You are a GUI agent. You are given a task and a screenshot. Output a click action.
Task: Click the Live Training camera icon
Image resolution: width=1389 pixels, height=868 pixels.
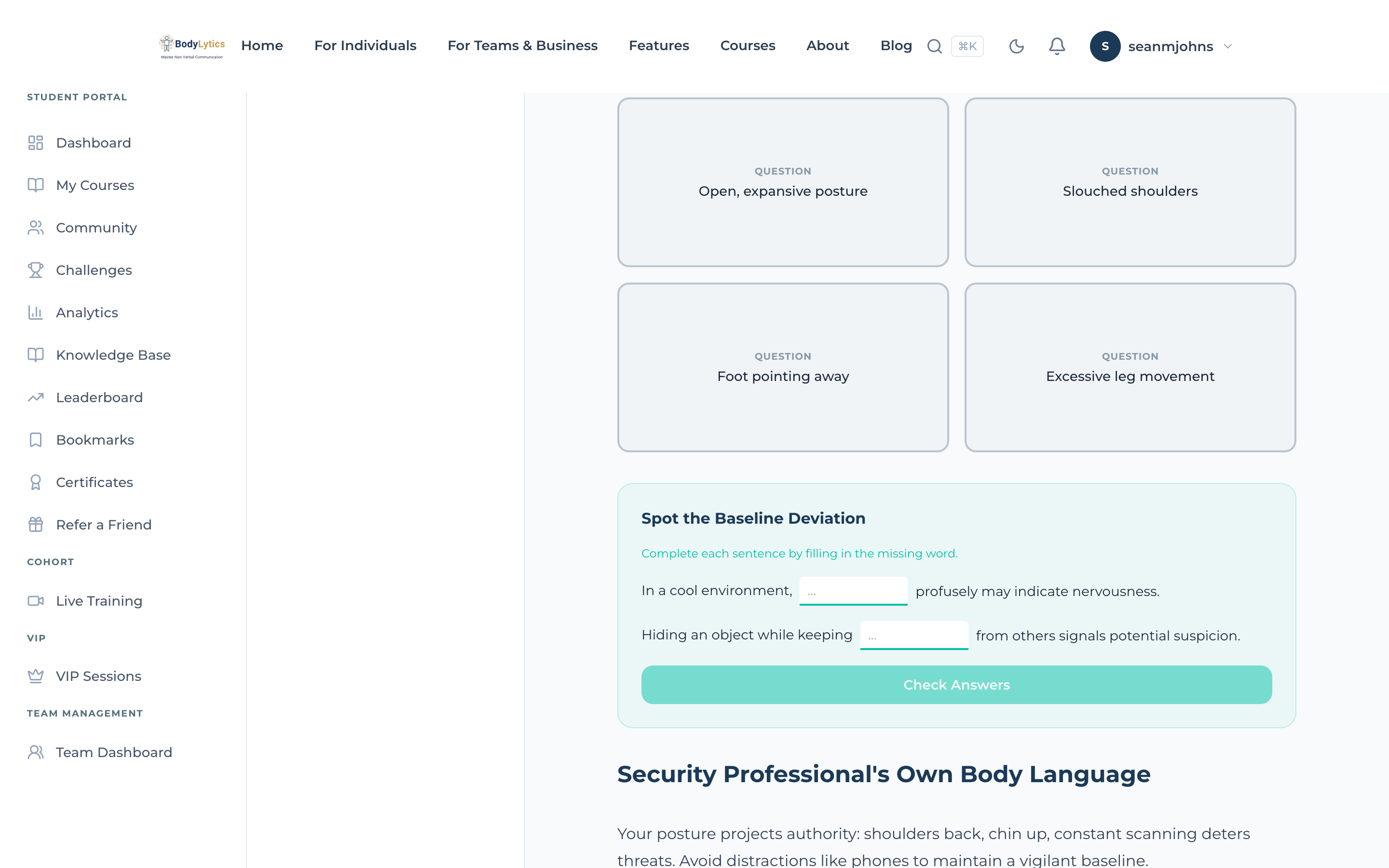(x=36, y=601)
